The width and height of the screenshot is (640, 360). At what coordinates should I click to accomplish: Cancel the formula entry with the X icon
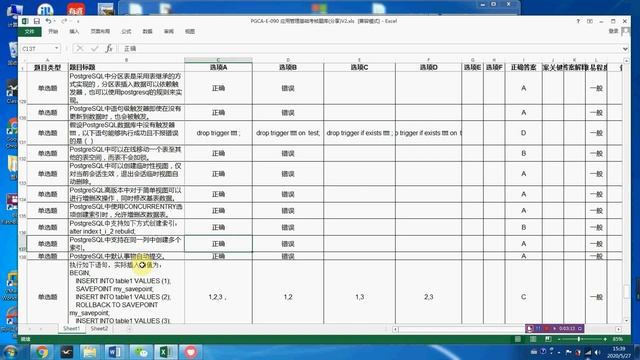click(x=80, y=49)
